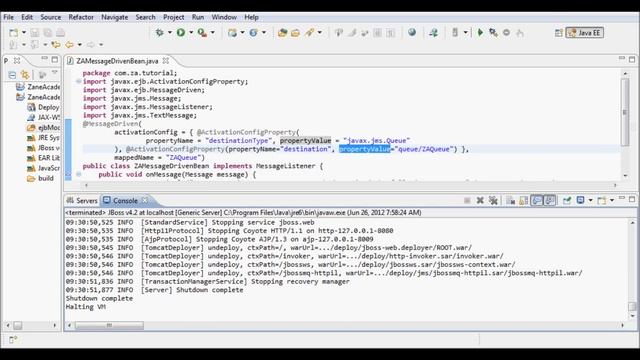Toggle Scroll Lock in Console toolbar

click(524, 200)
